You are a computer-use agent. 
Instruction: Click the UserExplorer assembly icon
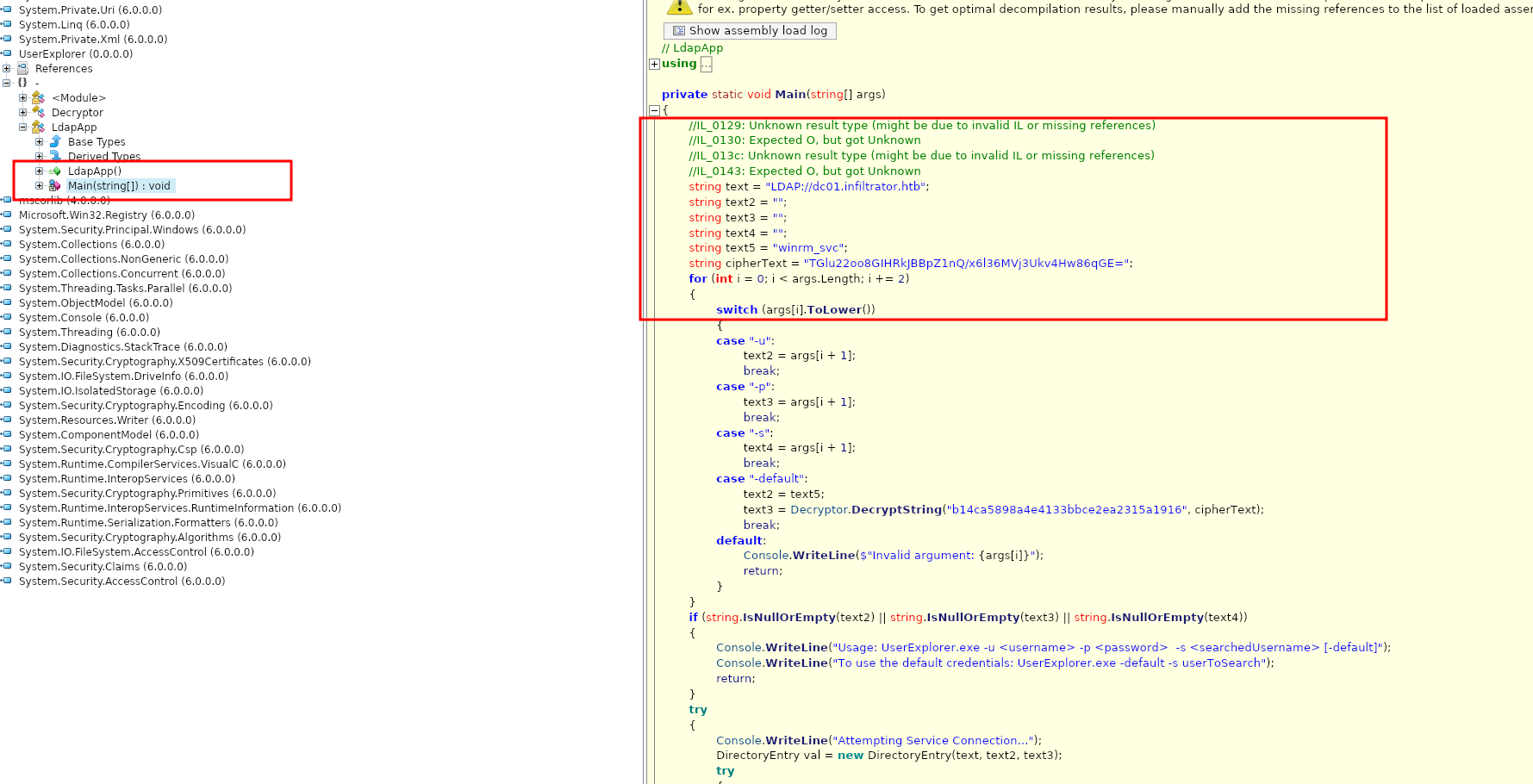coord(7,53)
